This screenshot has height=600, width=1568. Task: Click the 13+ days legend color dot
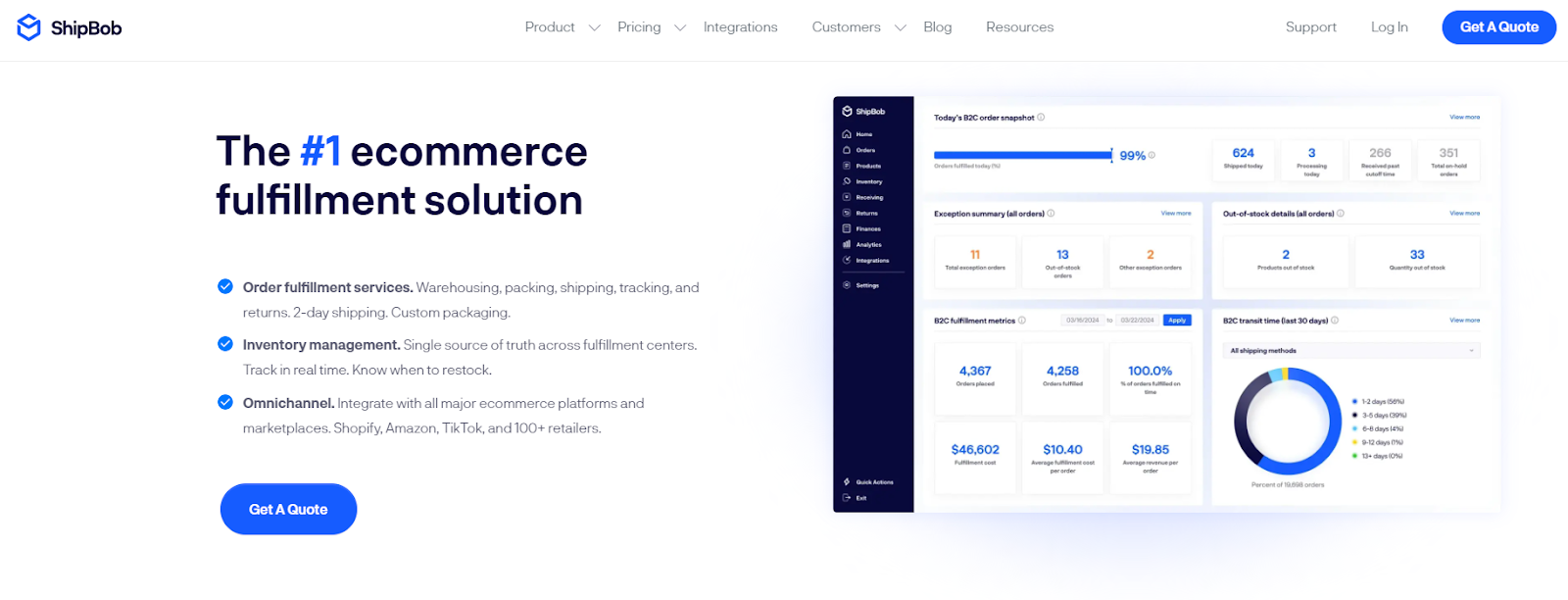click(1354, 456)
